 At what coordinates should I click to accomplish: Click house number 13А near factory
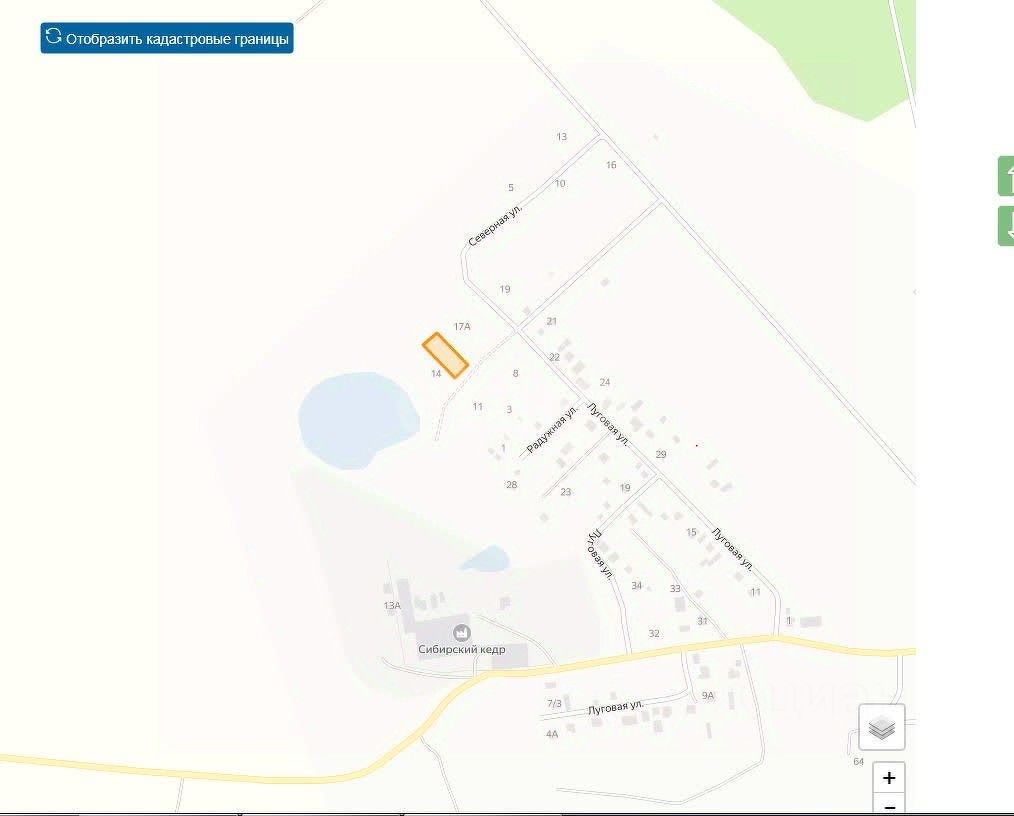pos(392,606)
